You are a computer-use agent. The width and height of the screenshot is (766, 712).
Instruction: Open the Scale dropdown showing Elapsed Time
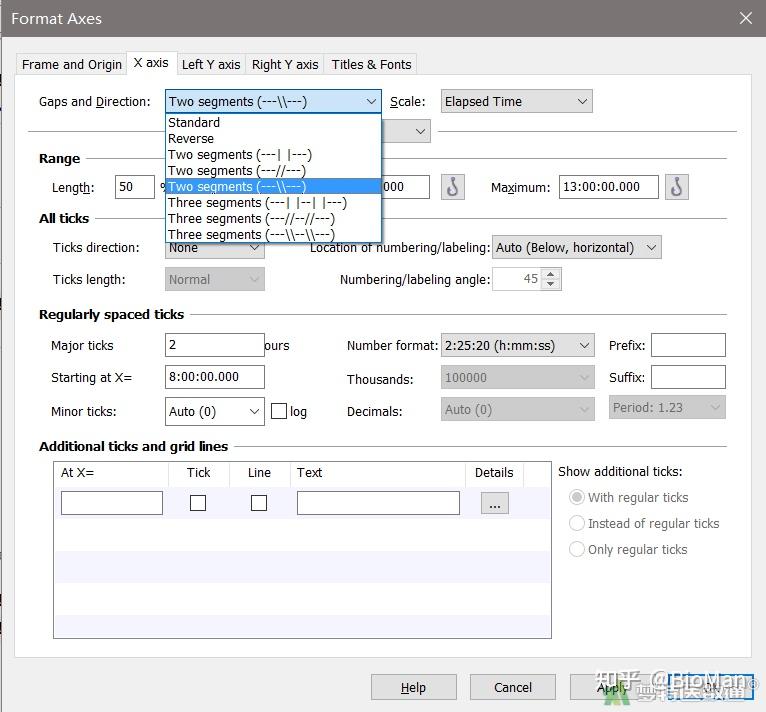pos(516,101)
